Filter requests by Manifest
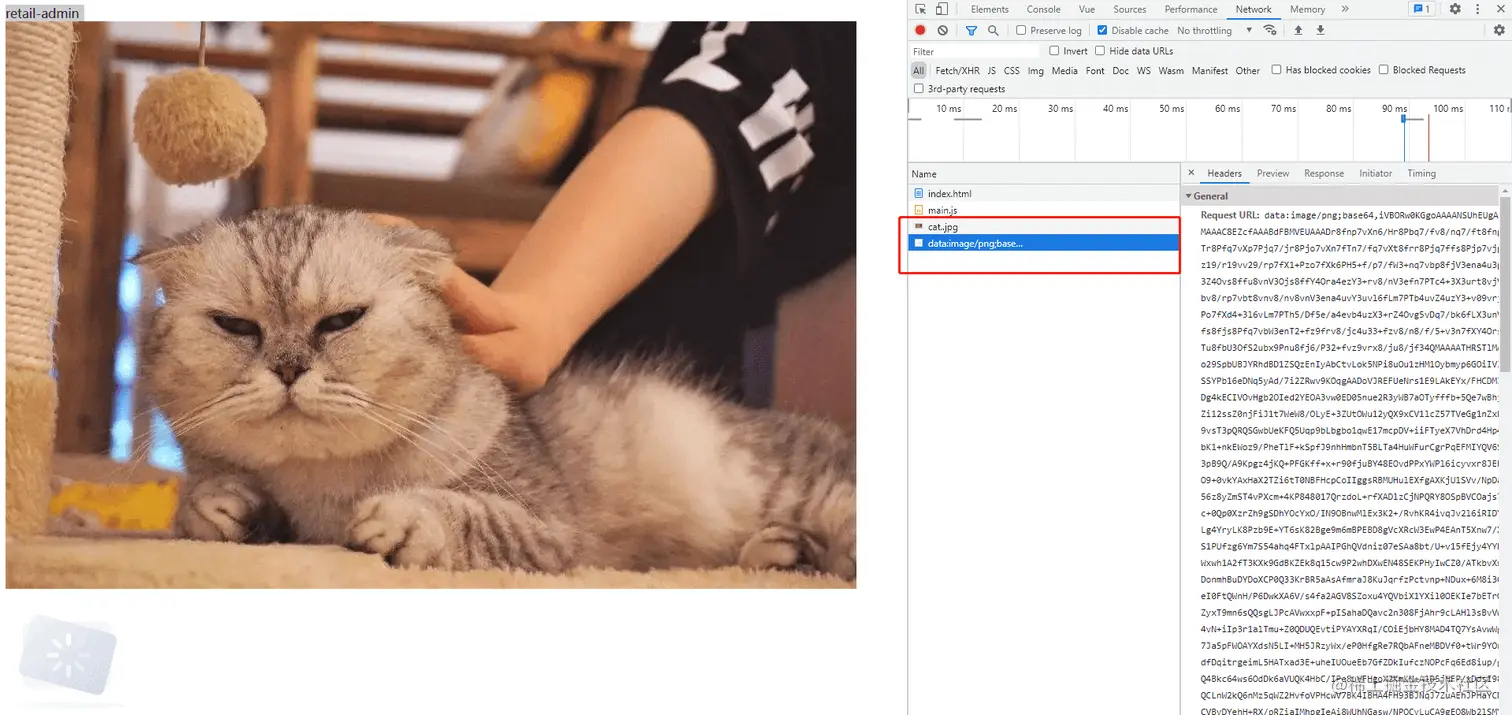Screen dimensions: 1512x715 pos(1210,70)
